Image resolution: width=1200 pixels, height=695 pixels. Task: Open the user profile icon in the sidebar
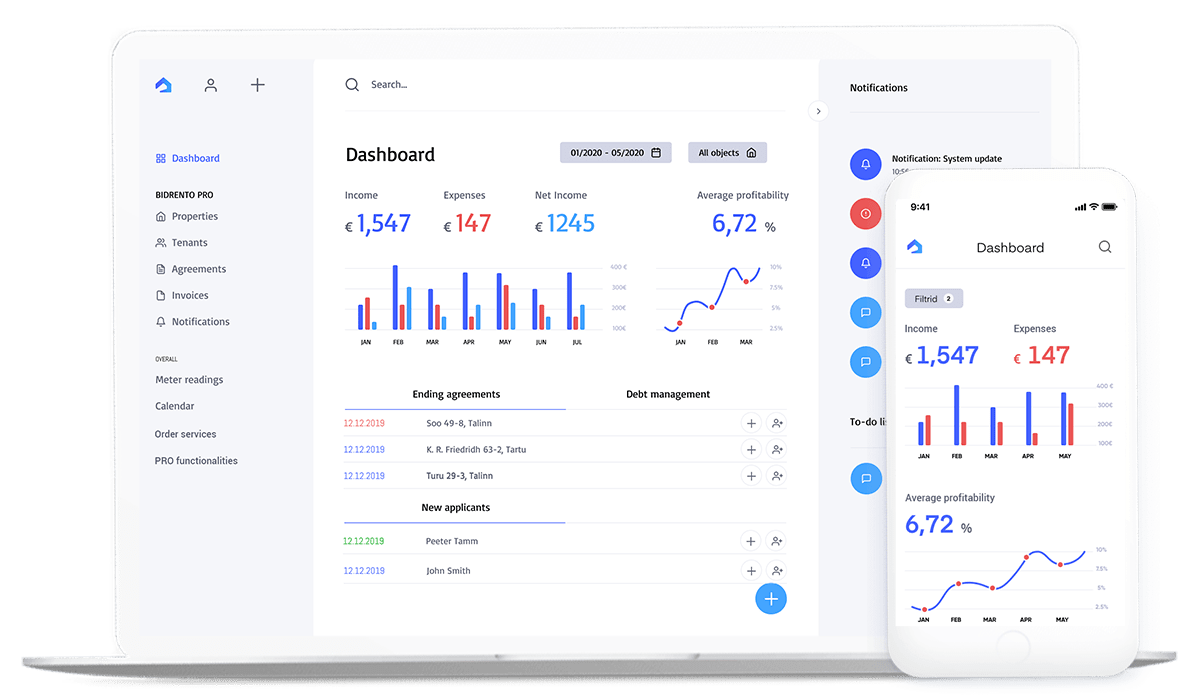coord(210,85)
